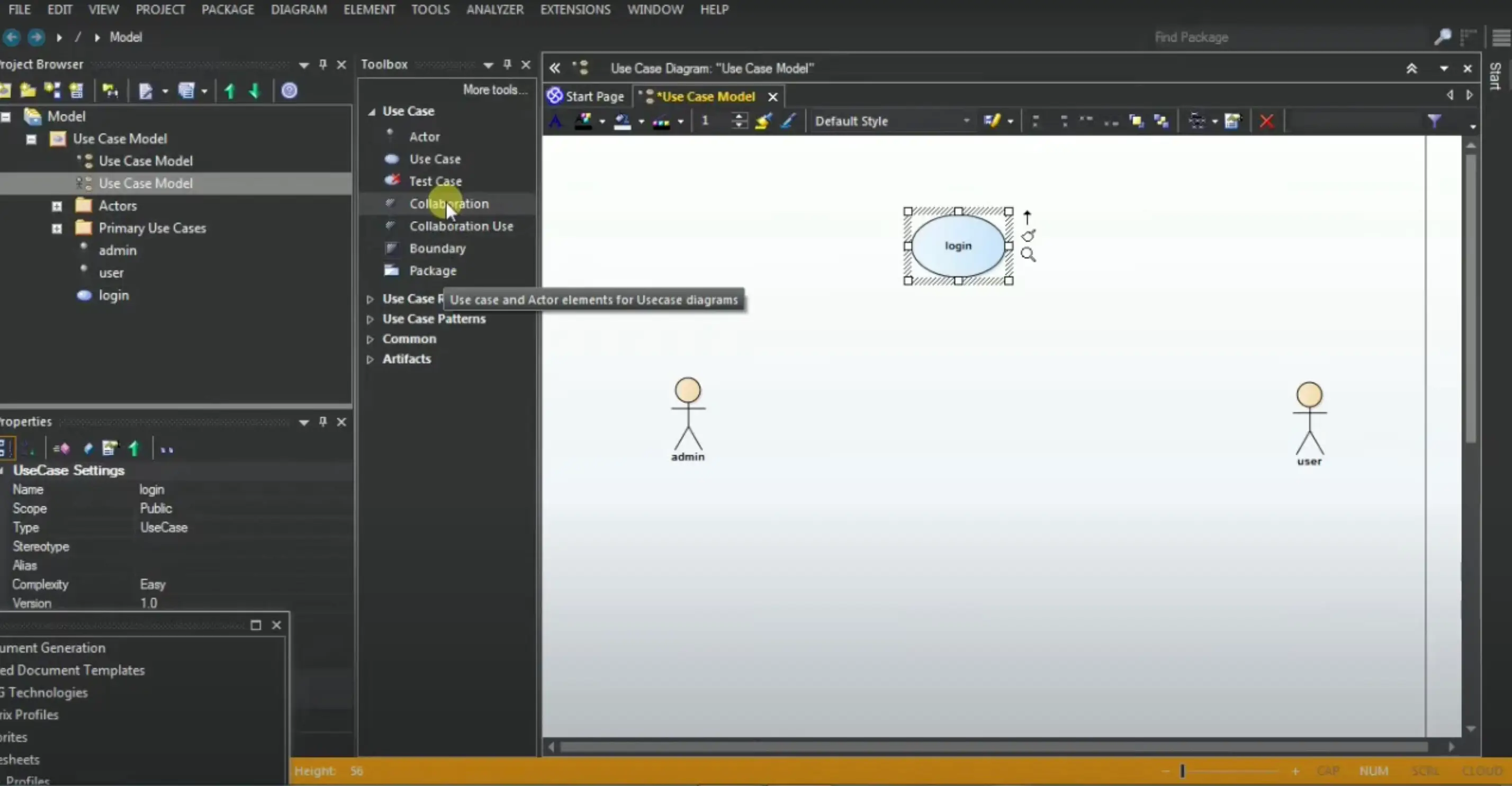Close the Use Case Model diagram tab
1512x786 pixels.
pos(772,96)
